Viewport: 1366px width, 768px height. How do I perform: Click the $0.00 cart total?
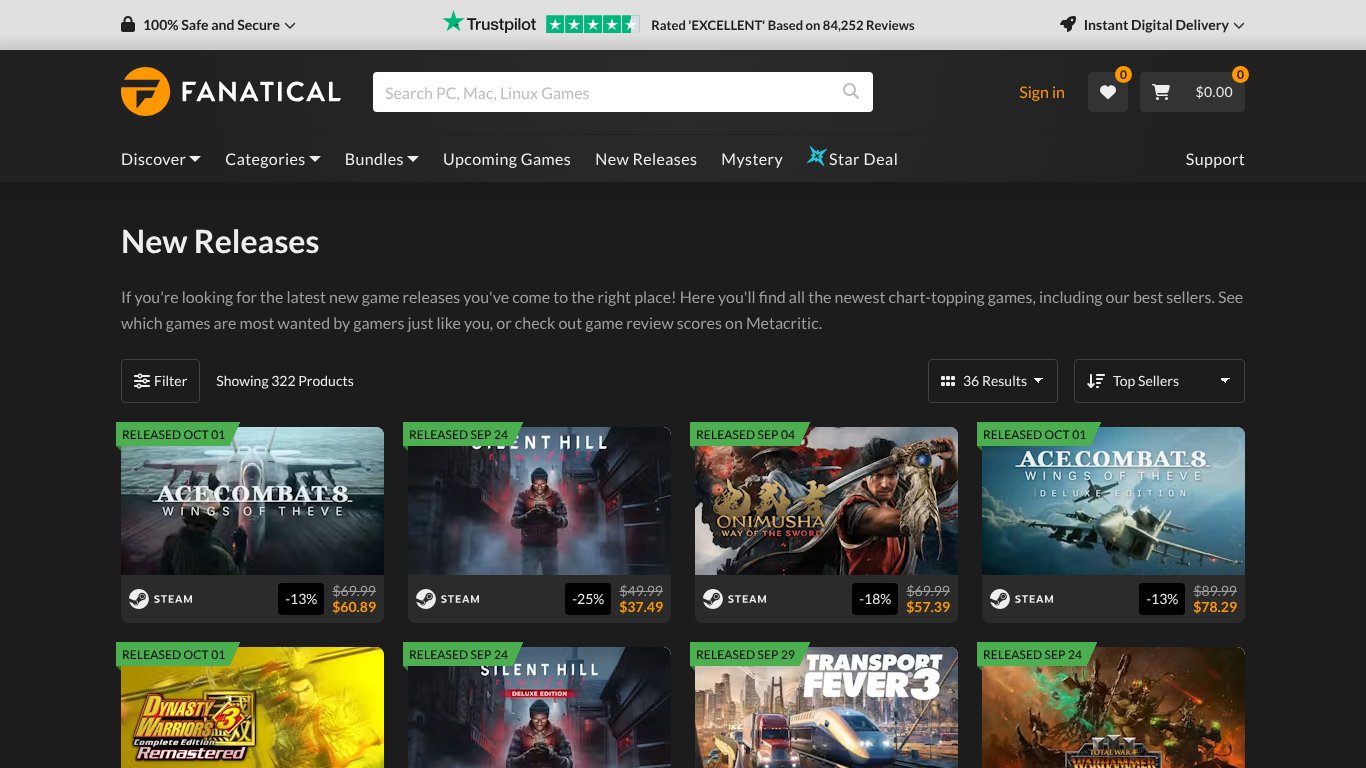pyautogui.click(x=1214, y=92)
